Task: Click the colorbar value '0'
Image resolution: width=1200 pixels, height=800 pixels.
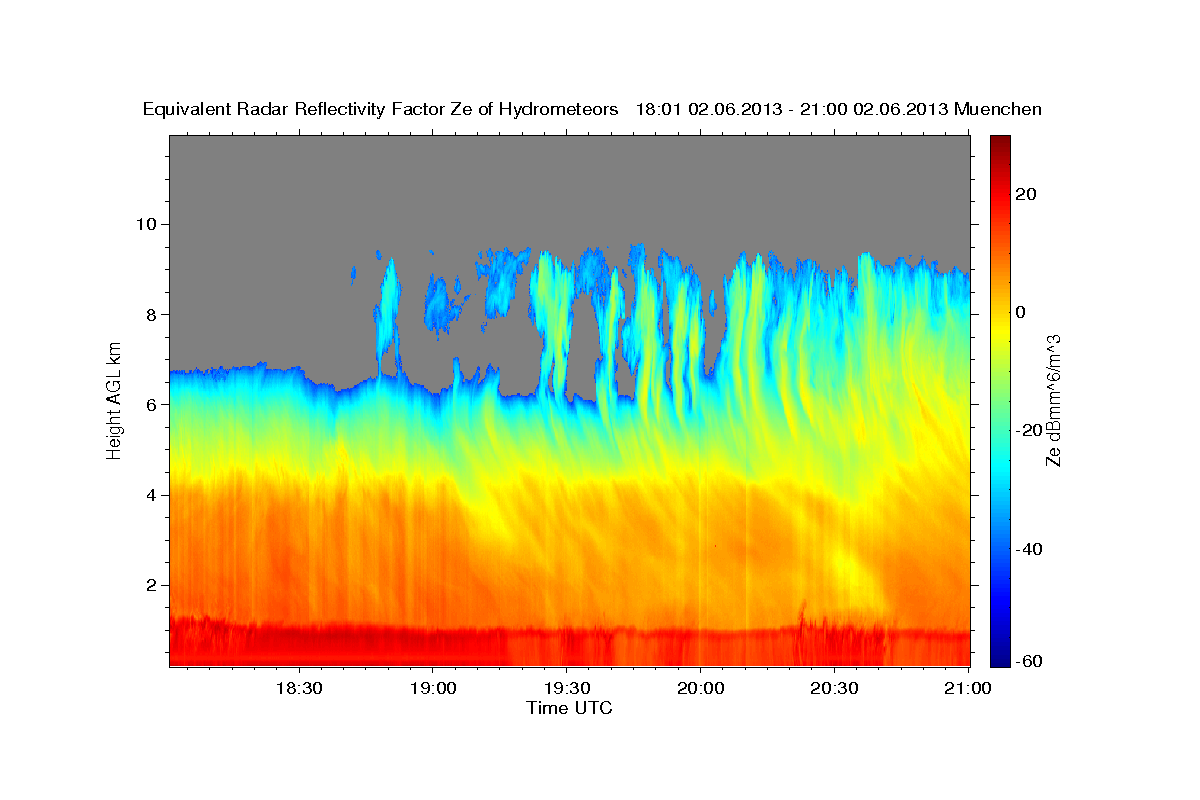Action: coord(1022,312)
